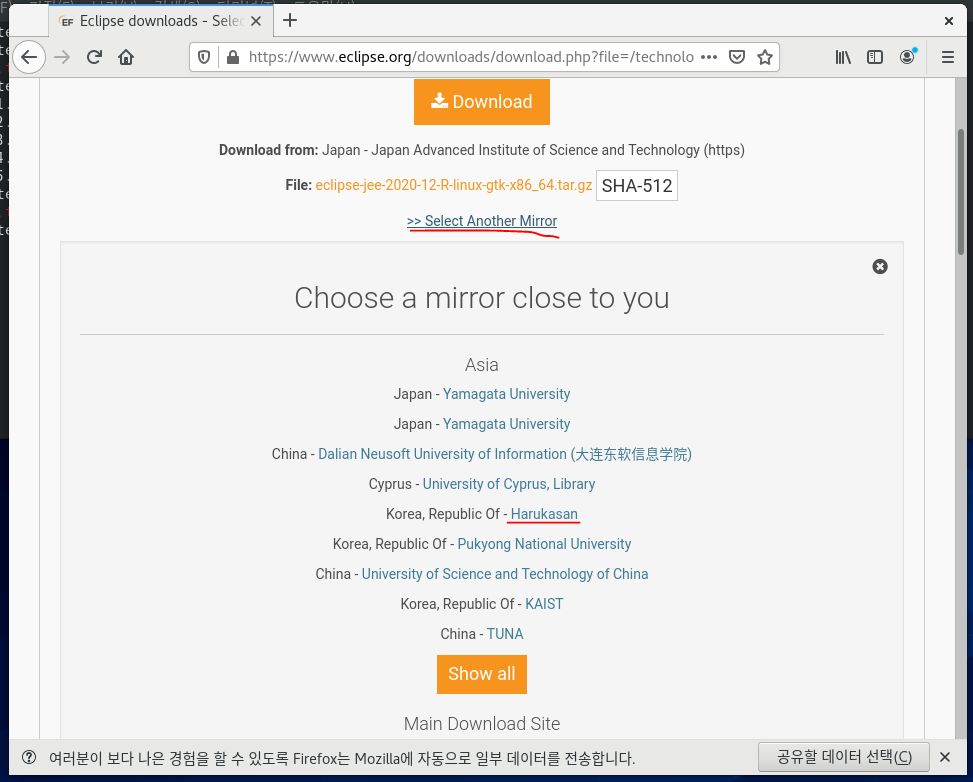Choose the Harukasan mirror
The width and height of the screenshot is (973, 782).
544,514
